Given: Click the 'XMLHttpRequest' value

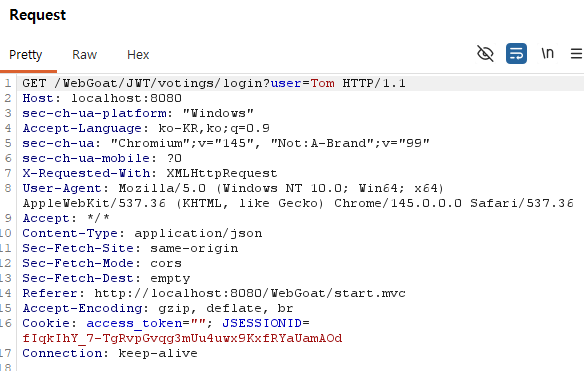Looking at the screenshot, I should pos(222,173).
